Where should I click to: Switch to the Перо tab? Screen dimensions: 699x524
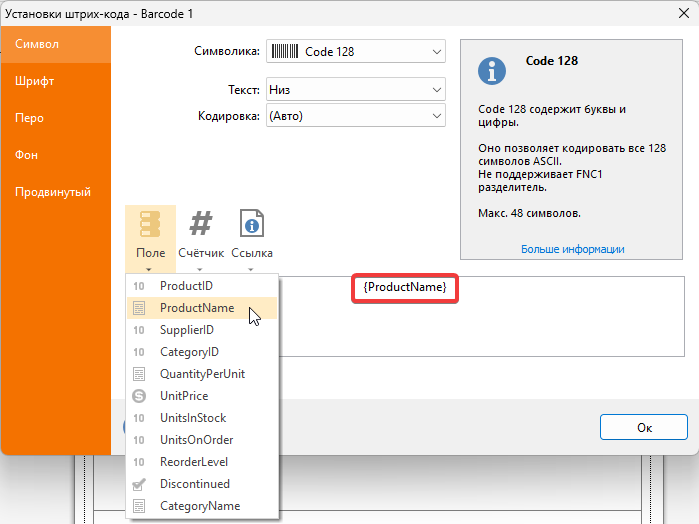(x=30, y=118)
